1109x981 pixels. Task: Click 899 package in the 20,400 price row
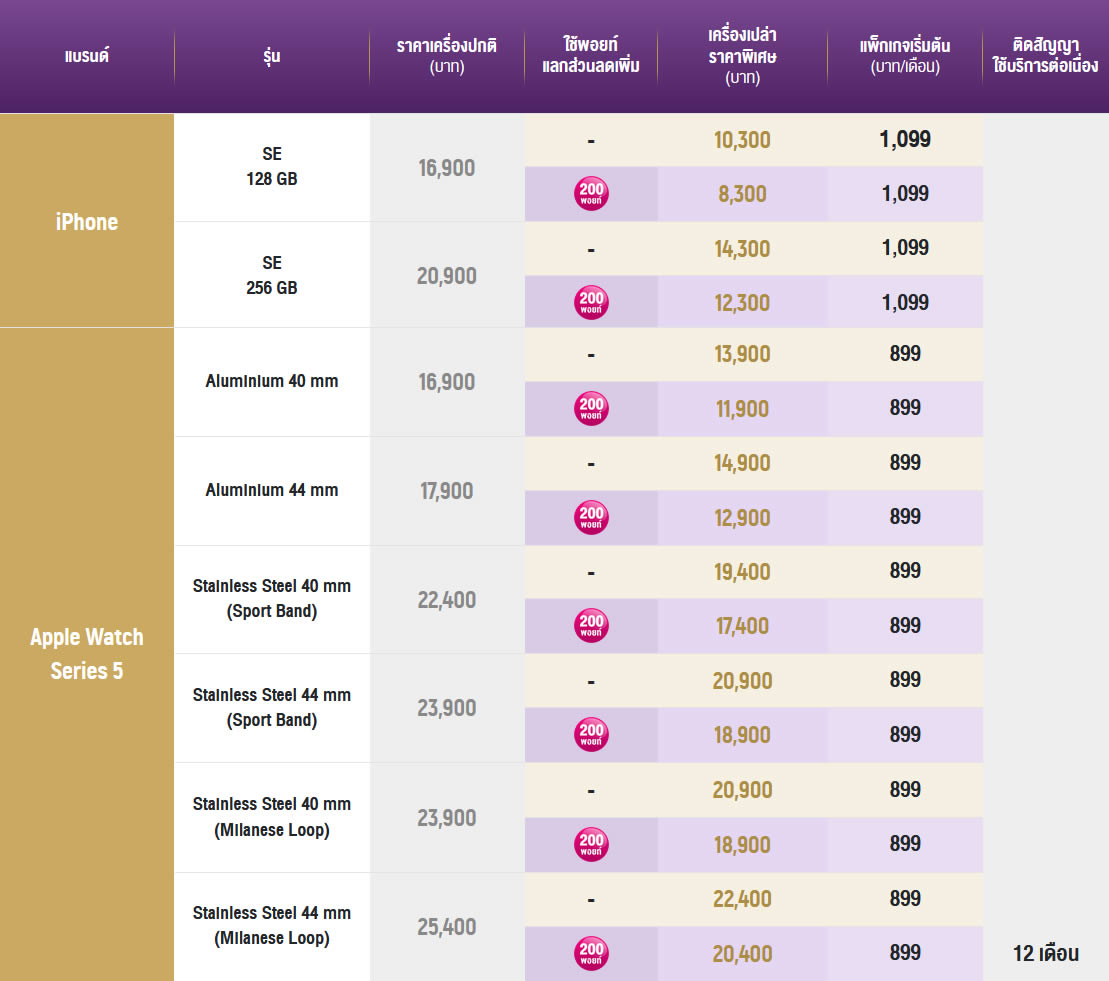[x=905, y=952]
